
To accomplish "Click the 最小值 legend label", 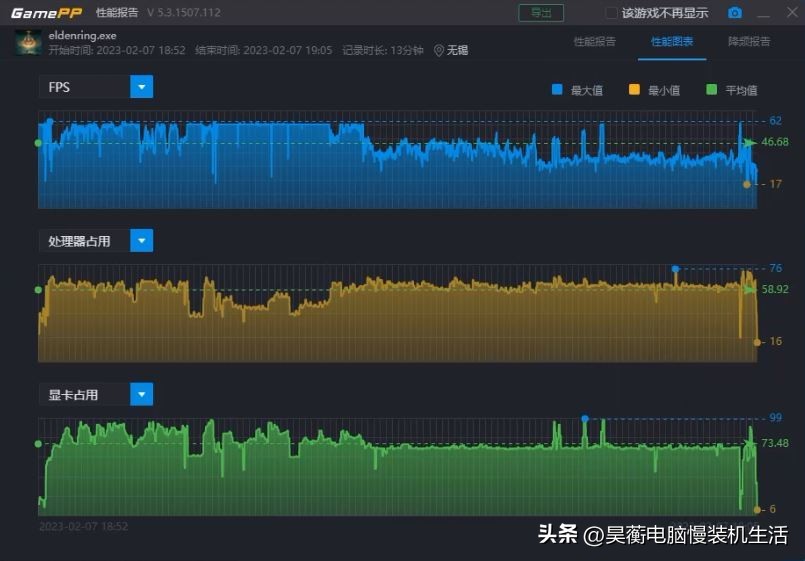I will (x=664, y=90).
